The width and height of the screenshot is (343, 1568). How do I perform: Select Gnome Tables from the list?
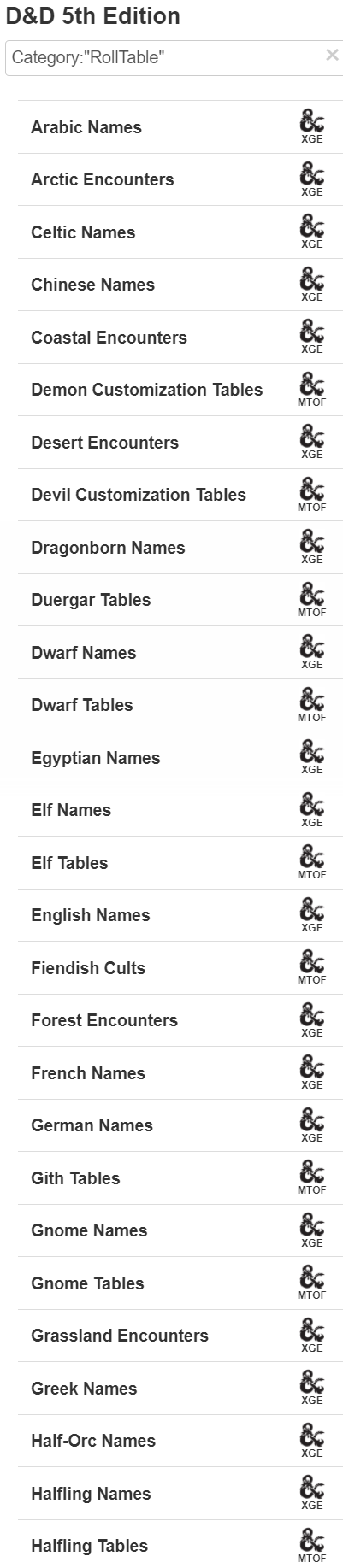(x=180, y=1283)
